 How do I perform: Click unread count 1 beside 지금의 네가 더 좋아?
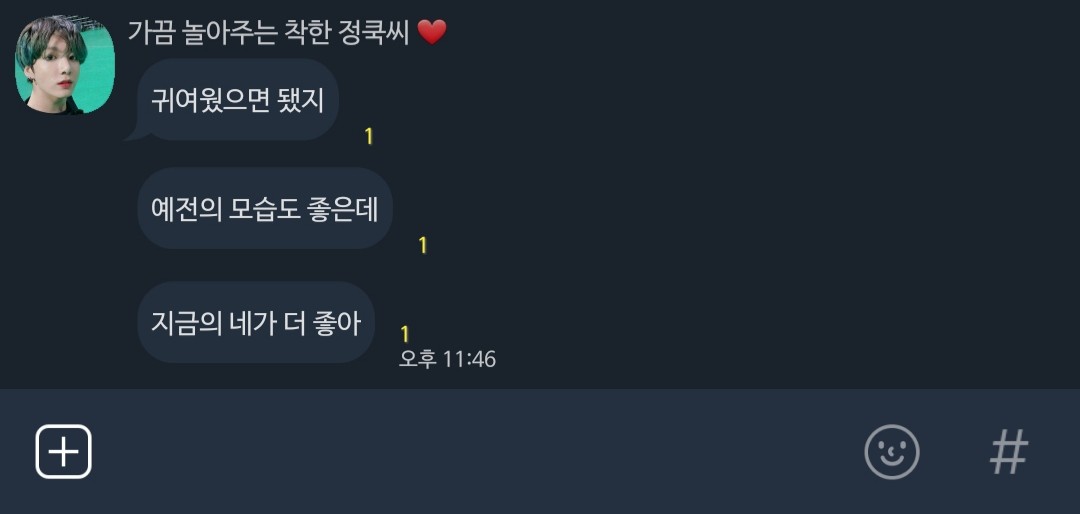tap(405, 334)
